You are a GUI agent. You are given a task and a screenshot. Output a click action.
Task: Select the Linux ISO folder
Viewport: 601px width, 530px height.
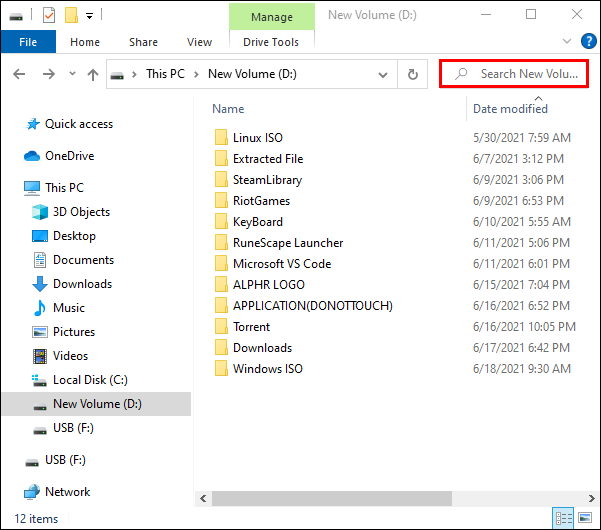[258, 138]
